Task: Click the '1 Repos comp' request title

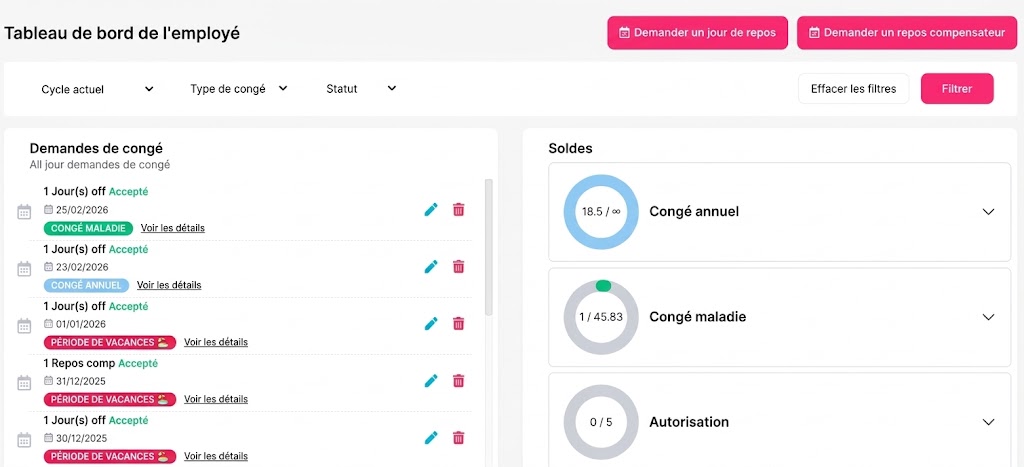Action: click(x=79, y=363)
